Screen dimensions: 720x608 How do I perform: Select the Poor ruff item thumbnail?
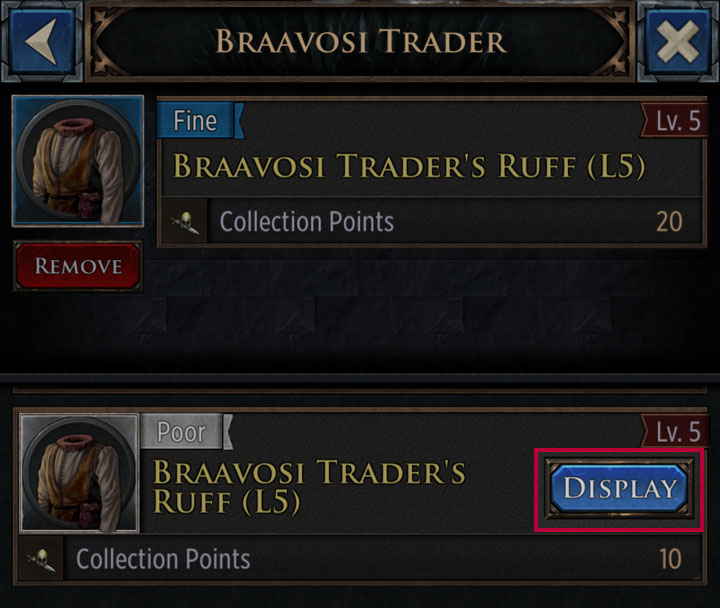[x=78, y=472]
